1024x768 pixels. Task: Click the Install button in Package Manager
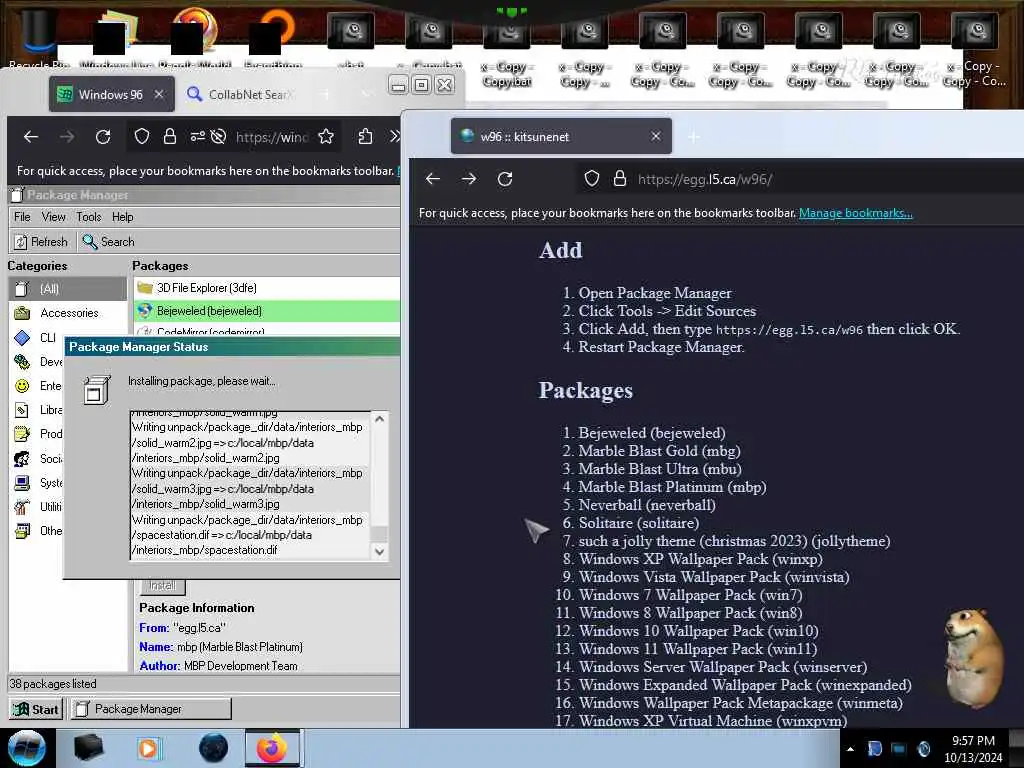tap(162, 586)
